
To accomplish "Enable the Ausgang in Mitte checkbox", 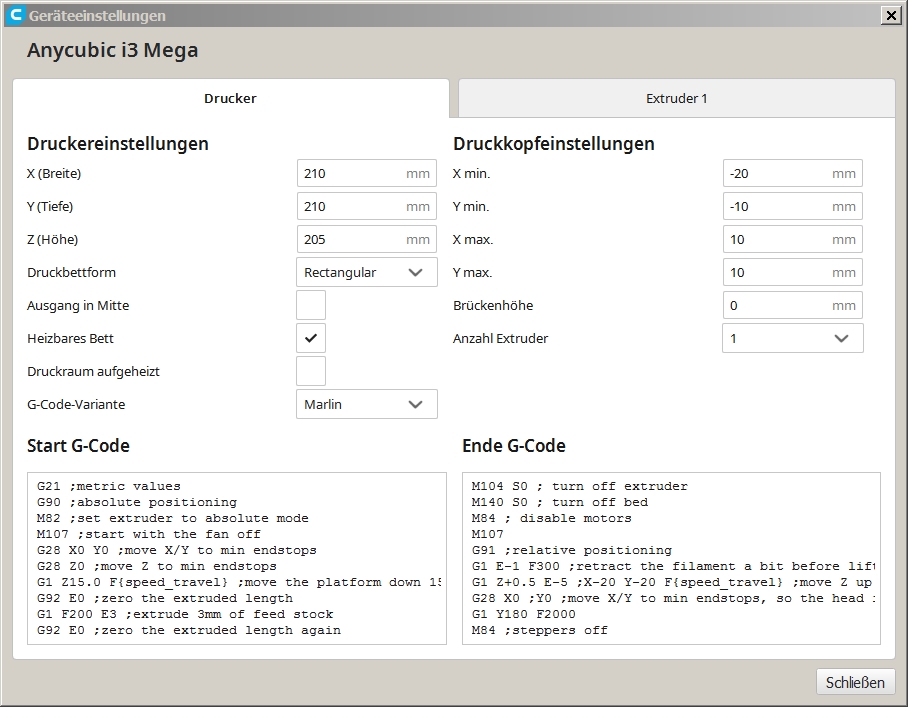I will [311, 305].
